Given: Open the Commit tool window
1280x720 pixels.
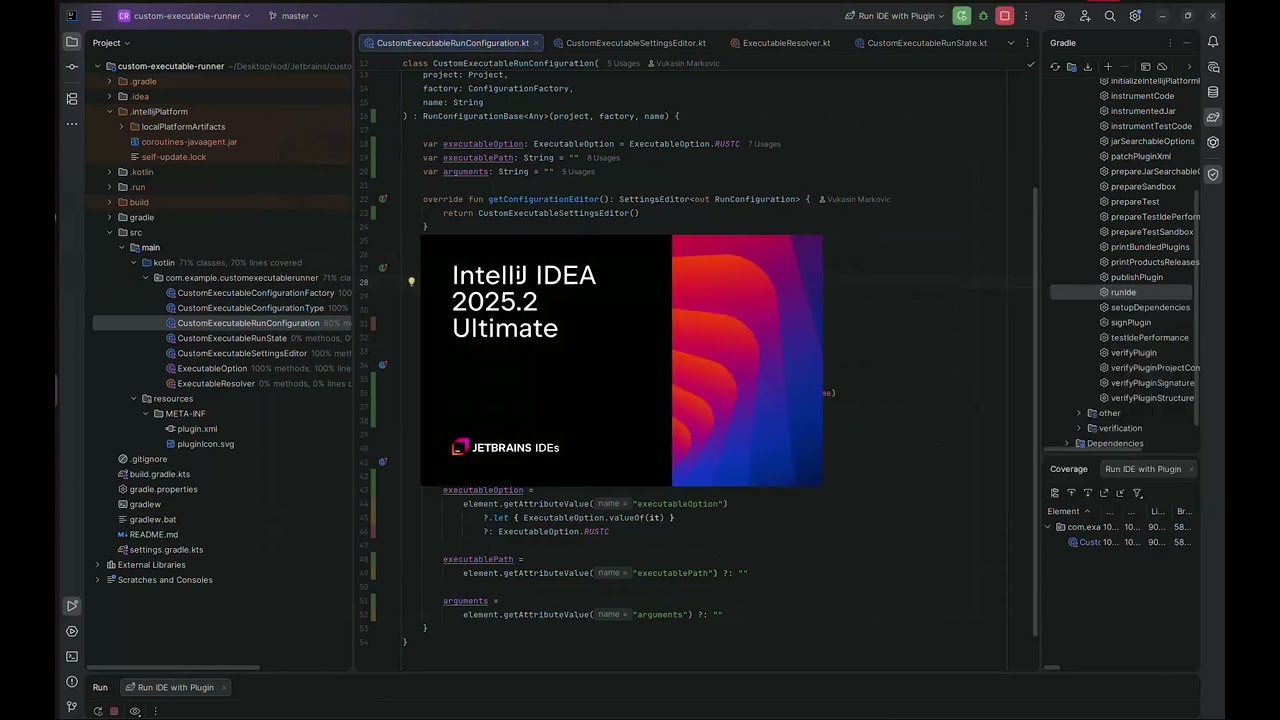Looking at the screenshot, I should (x=72, y=67).
